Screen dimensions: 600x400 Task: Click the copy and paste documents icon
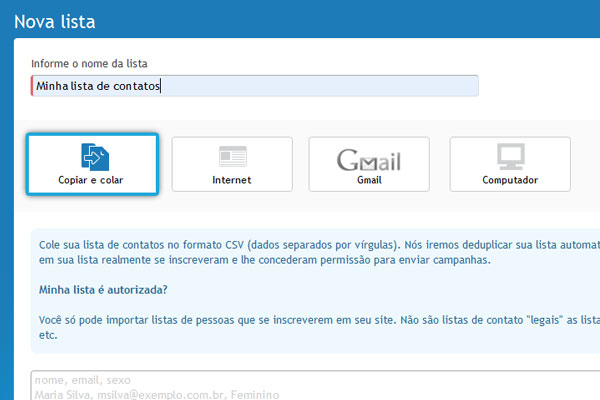point(93,155)
